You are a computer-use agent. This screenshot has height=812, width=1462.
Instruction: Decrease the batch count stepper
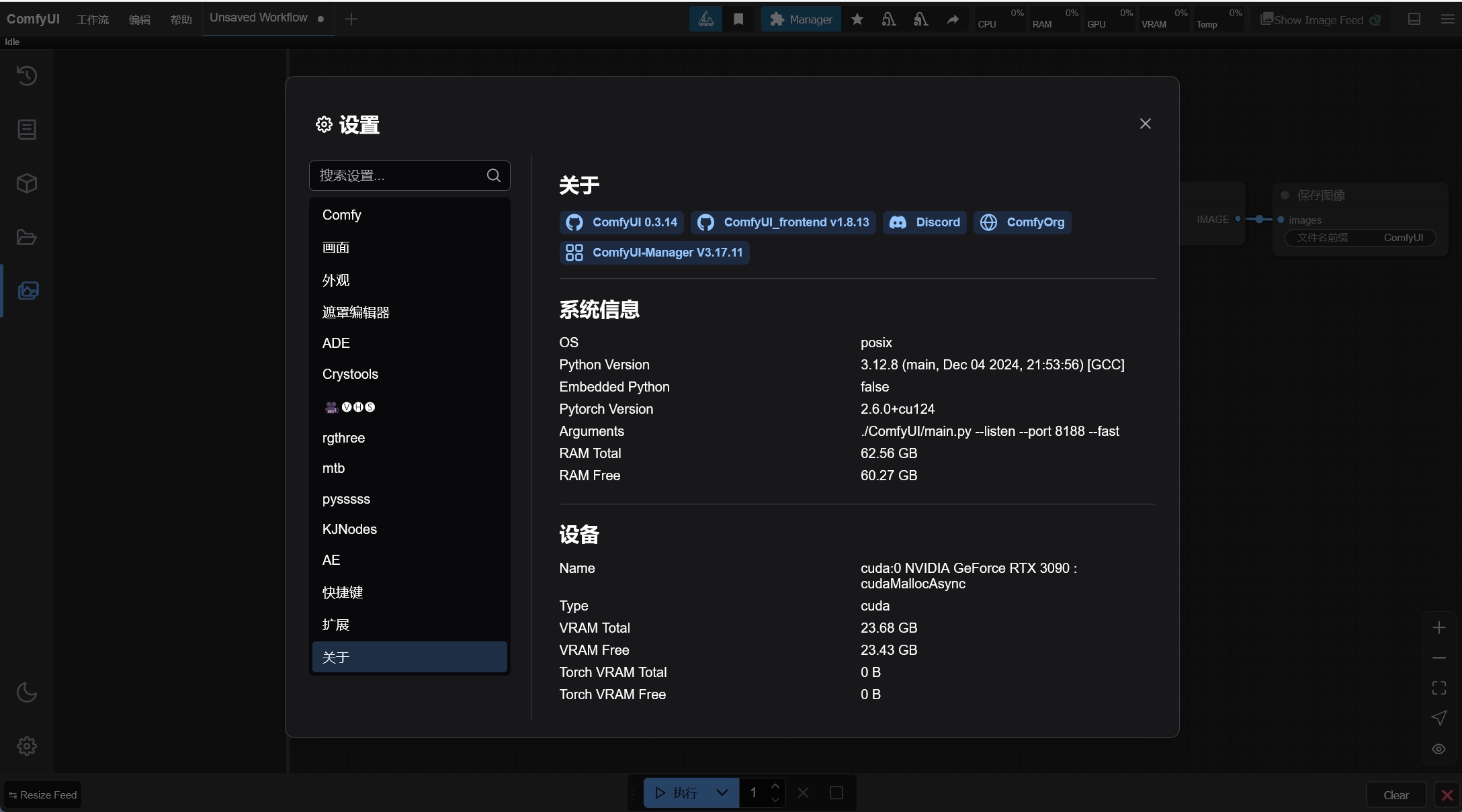tap(775, 800)
